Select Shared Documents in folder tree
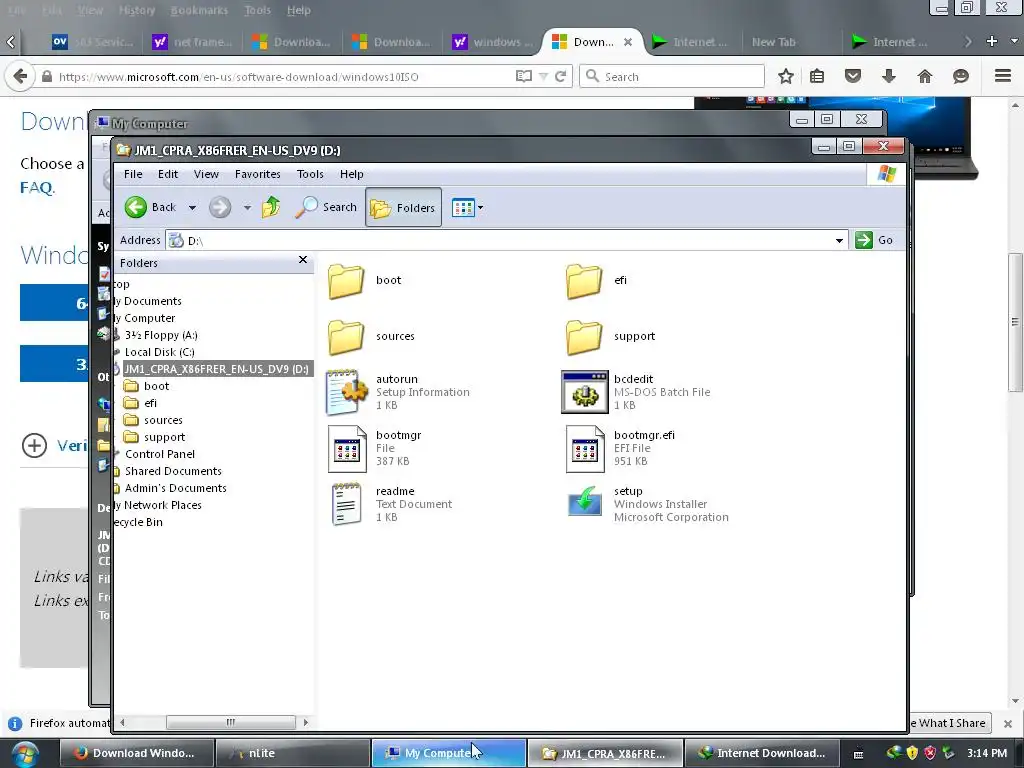1024x768 pixels. [173, 471]
